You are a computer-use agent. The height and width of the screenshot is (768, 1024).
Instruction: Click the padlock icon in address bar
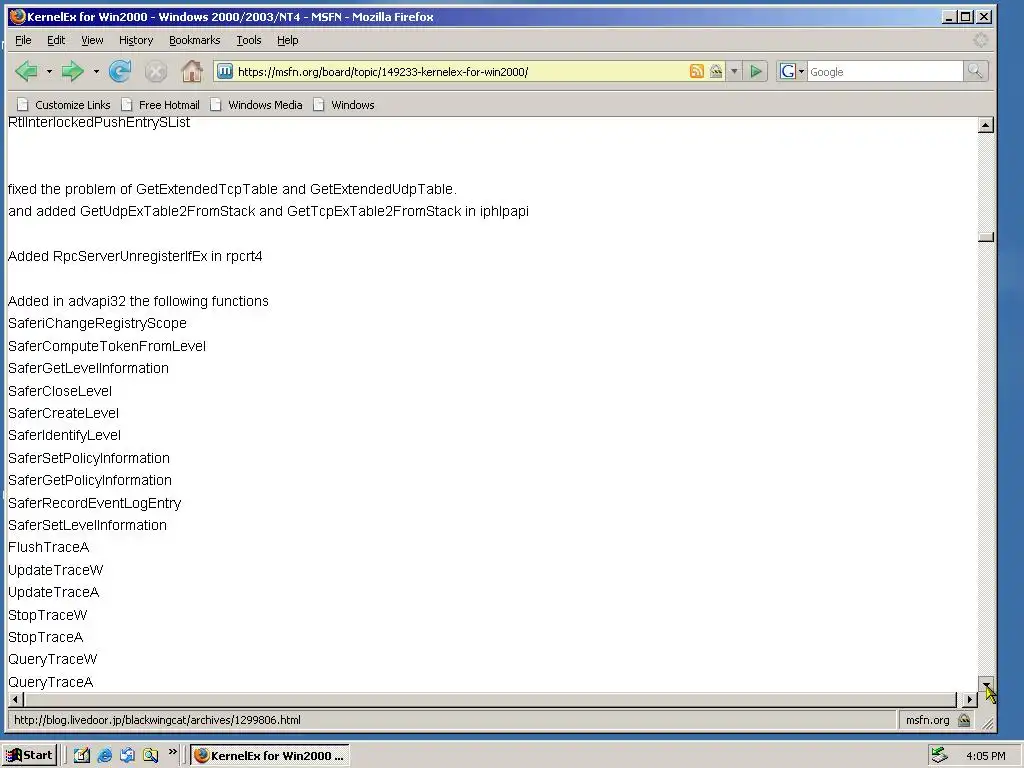coord(716,71)
